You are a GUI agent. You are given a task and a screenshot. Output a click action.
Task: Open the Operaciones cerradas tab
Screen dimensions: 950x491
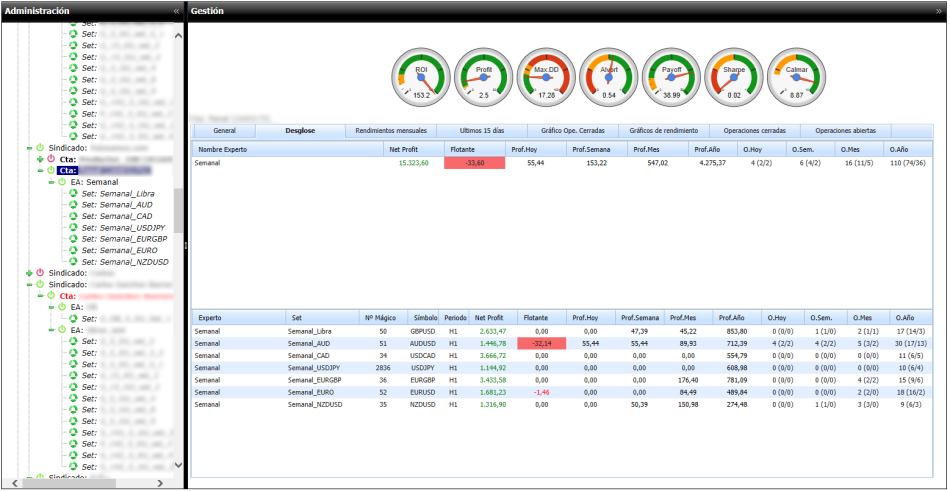tap(753, 130)
